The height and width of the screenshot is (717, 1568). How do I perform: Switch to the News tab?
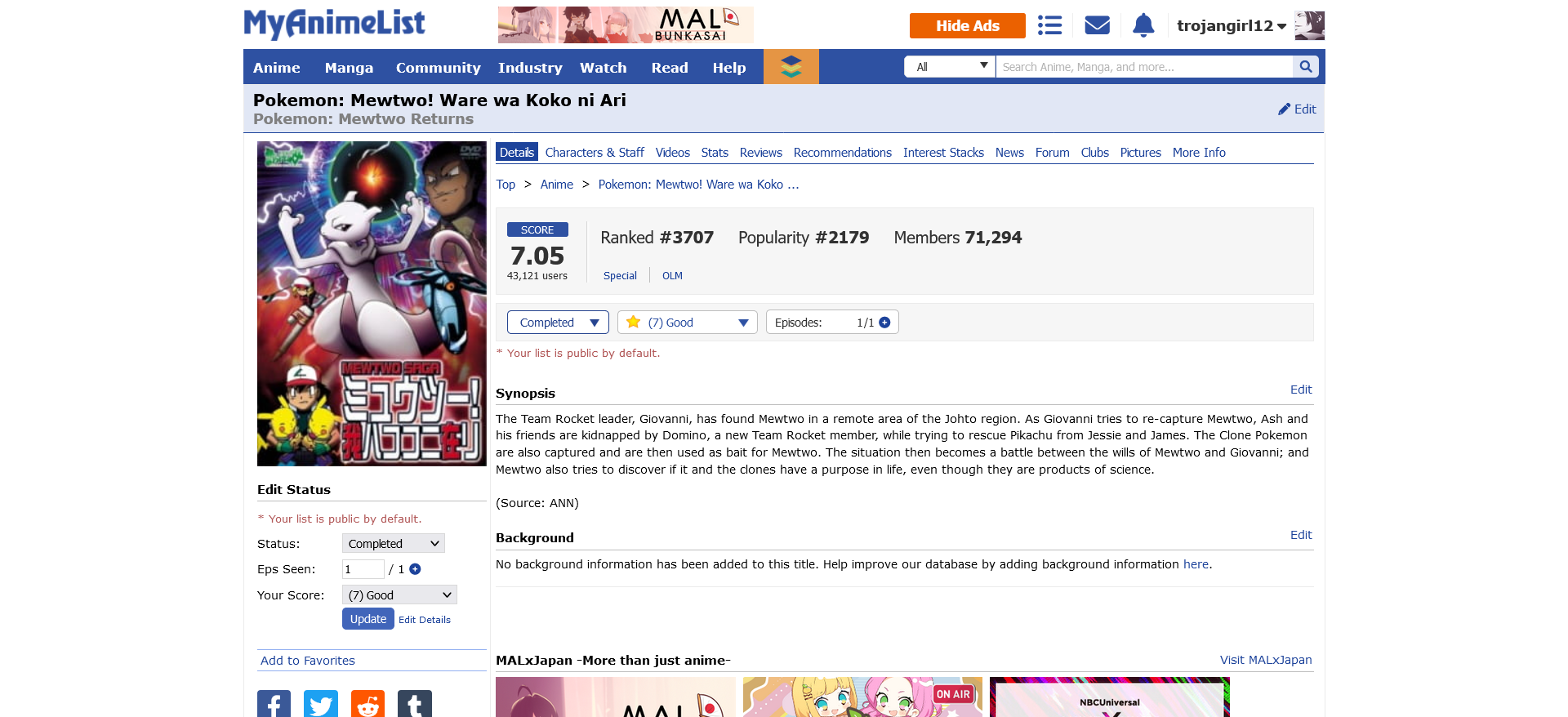coord(1009,153)
